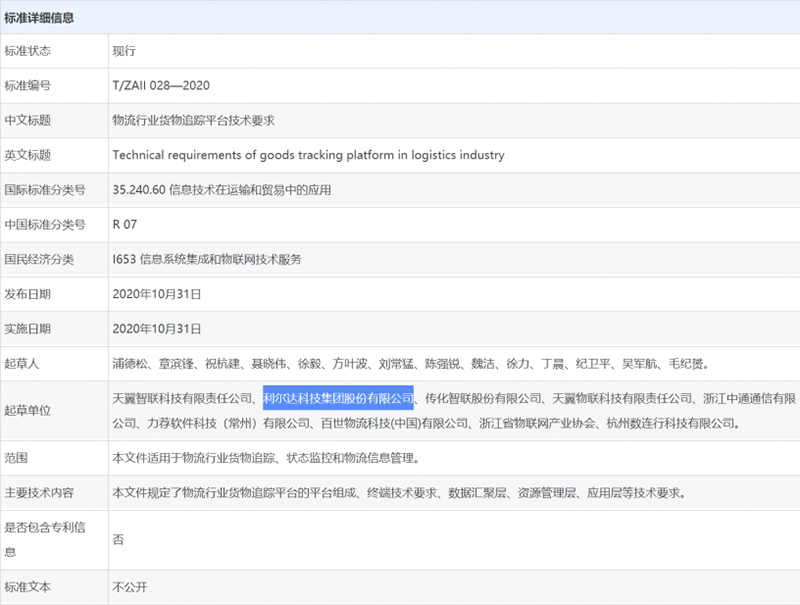Click the patent information value 否
This screenshot has height=605, width=800.
(118, 539)
